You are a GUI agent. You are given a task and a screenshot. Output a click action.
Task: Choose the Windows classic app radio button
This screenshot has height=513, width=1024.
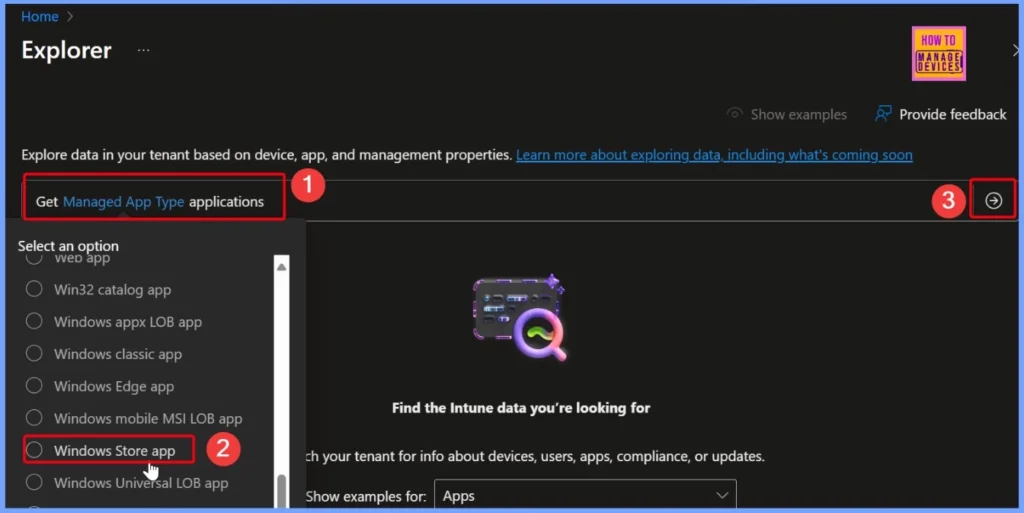click(x=34, y=353)
